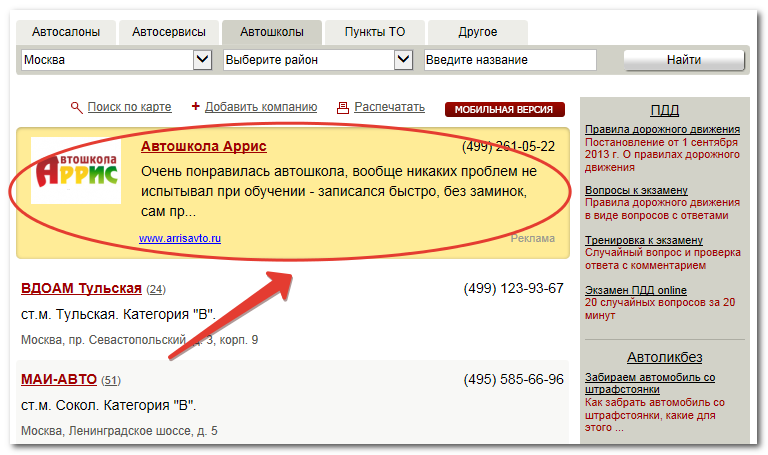Open the Вопросы к экзамену link
The image size is (768, 455).
(636, 190)
